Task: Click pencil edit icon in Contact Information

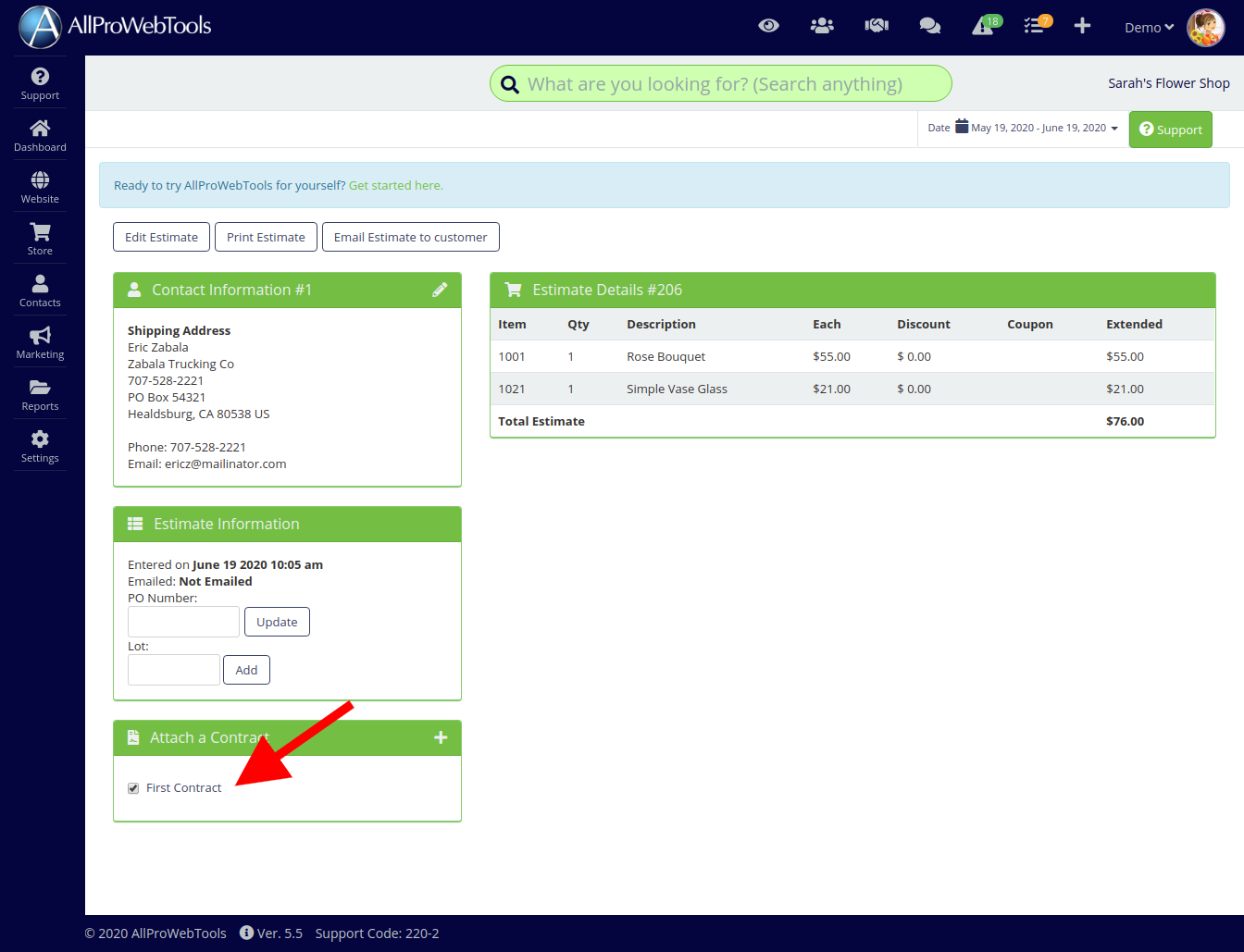Action: pos(440,290)
